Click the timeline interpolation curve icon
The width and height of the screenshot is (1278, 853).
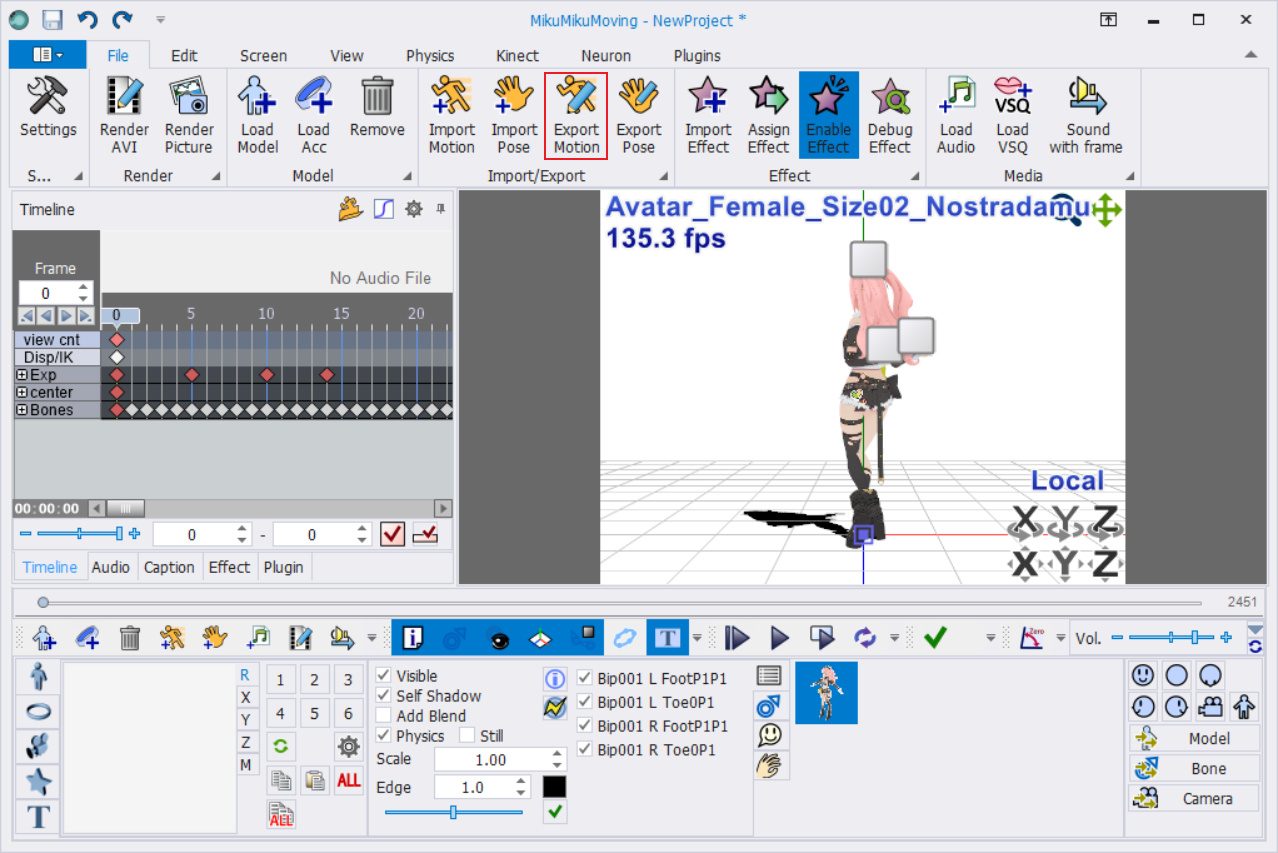pos(383,209)
